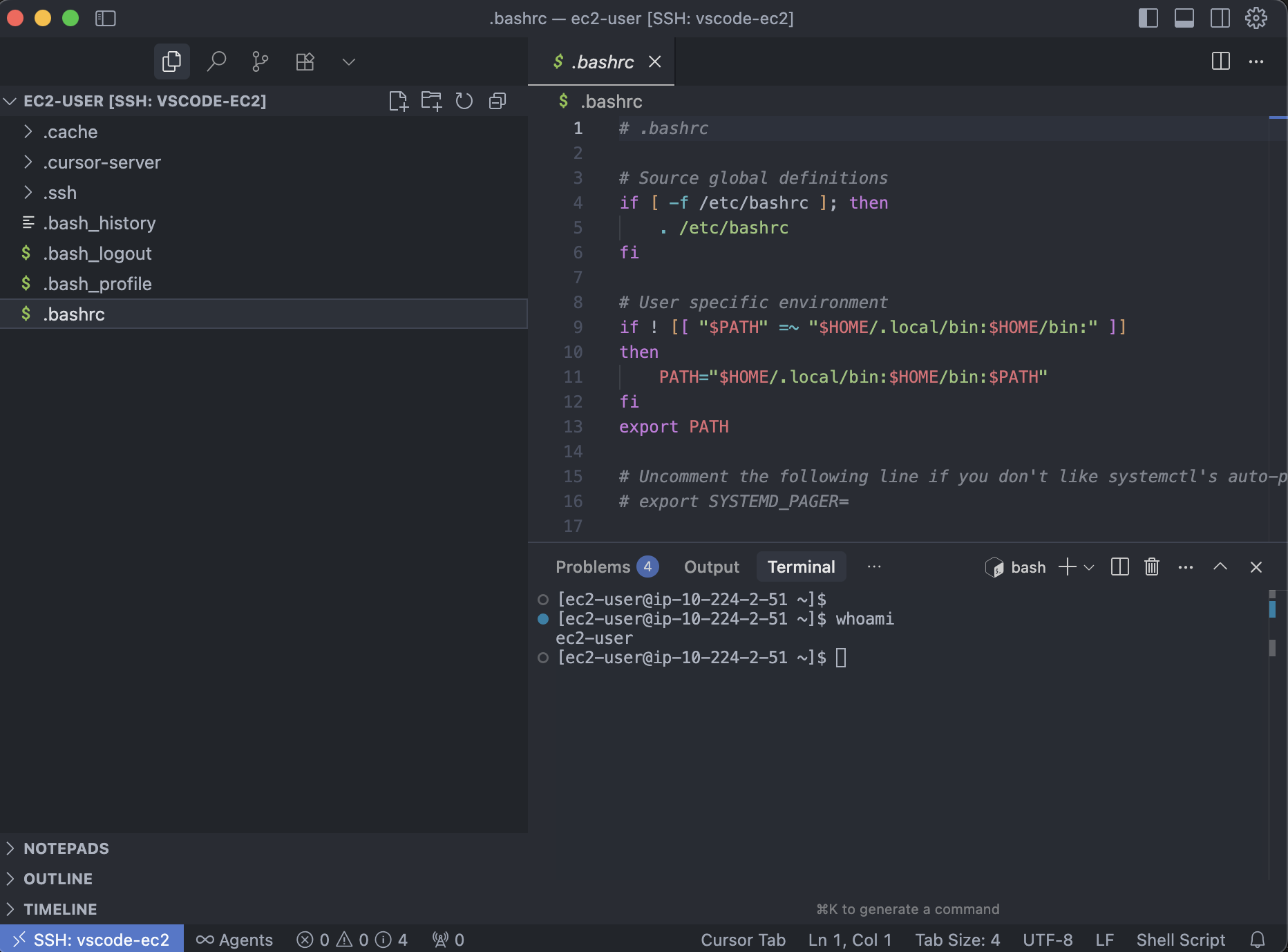Expand the Notepads section

tap(264, 848)
